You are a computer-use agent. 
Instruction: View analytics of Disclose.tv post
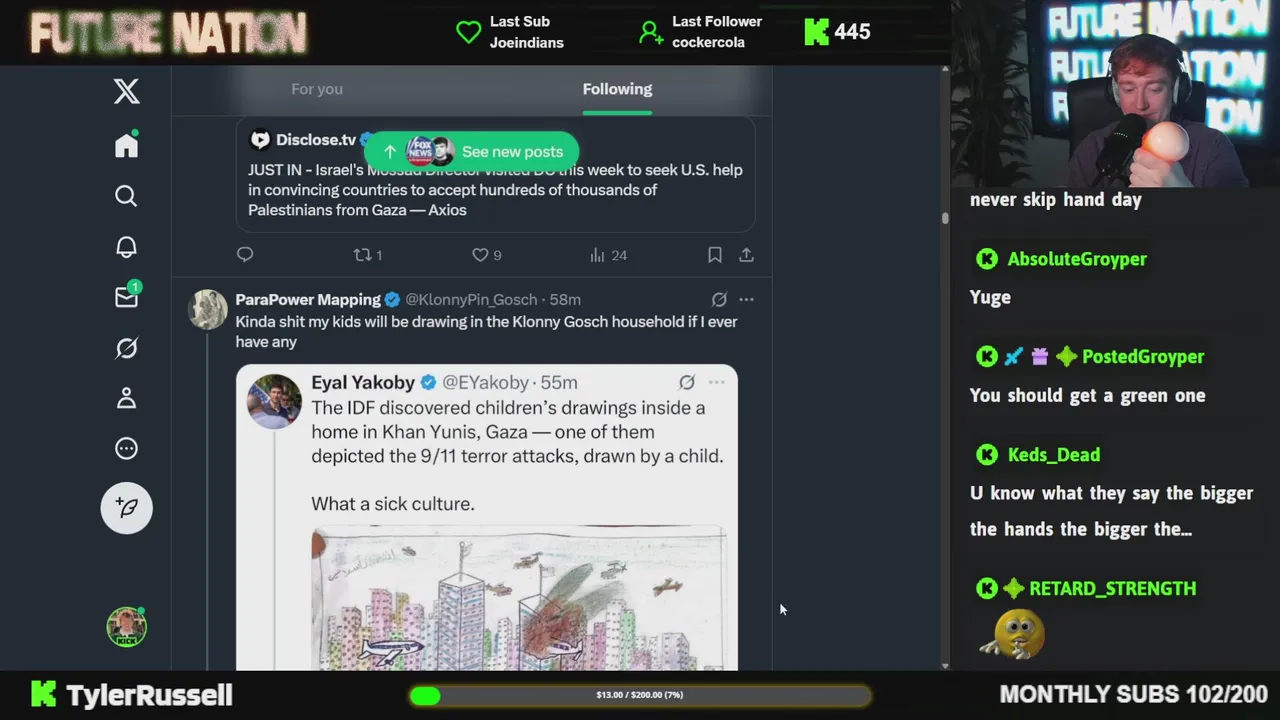[x=608, y=255]
